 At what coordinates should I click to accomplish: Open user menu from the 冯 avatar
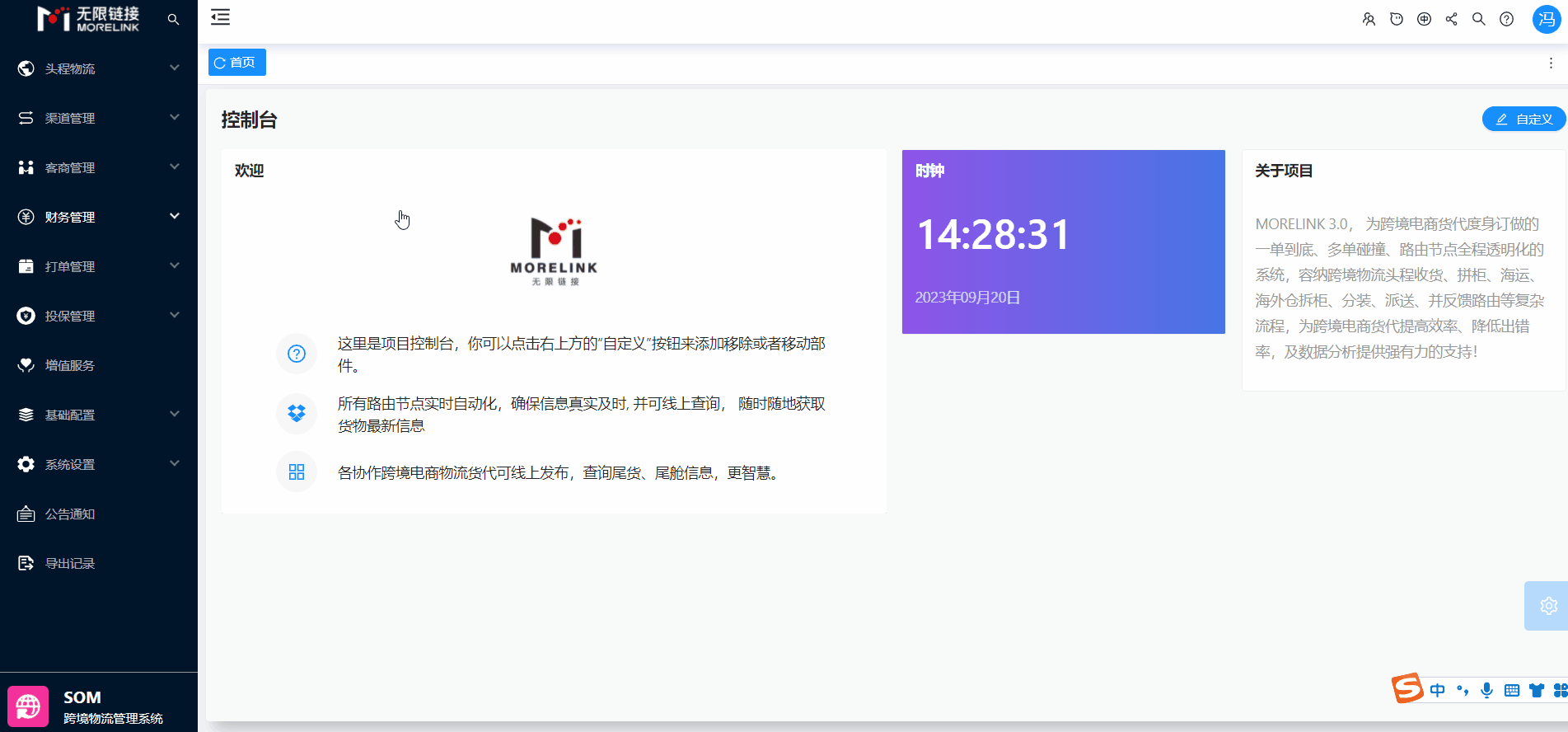(x=1547, y=19)
